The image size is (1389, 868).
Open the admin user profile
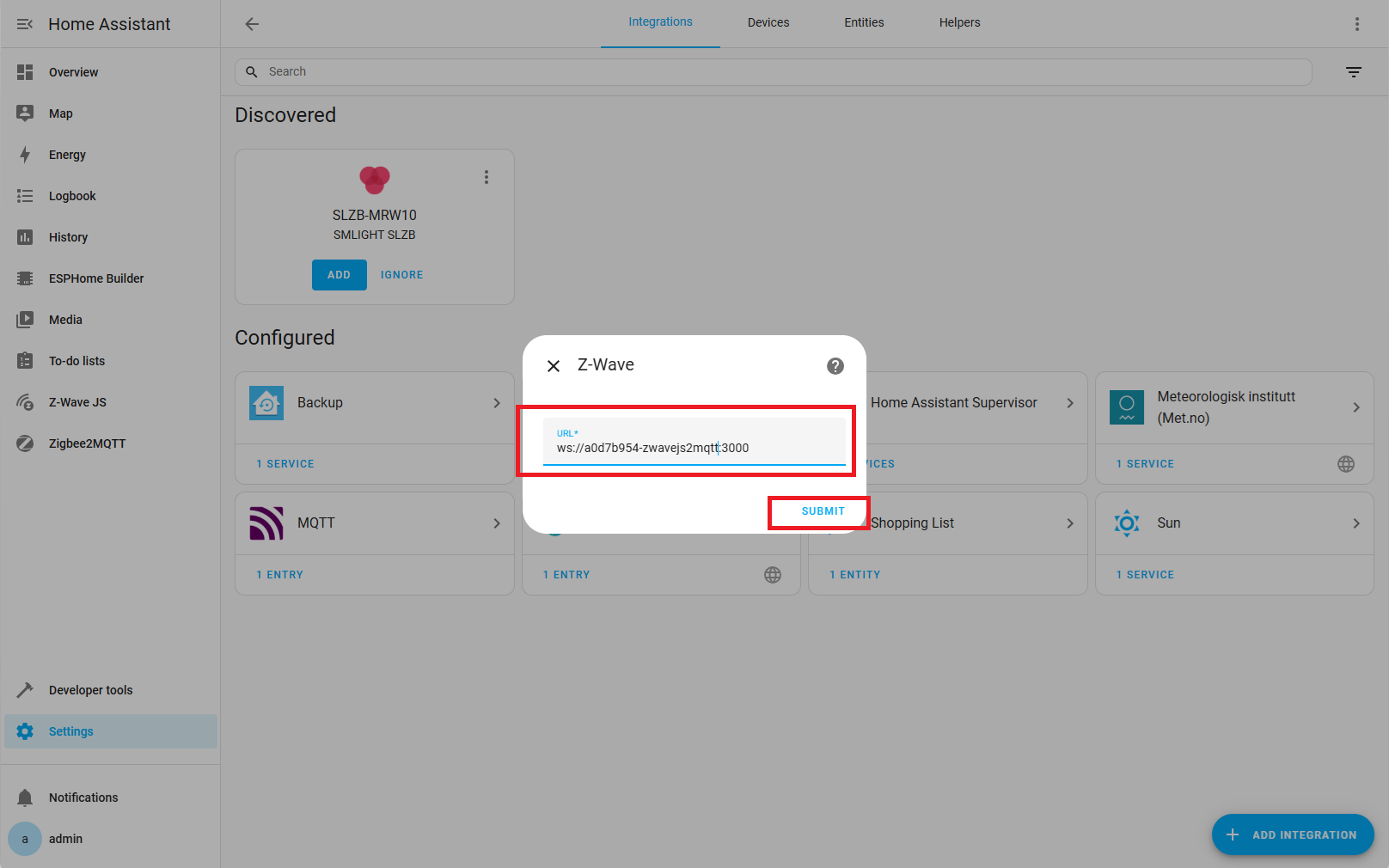click(110, 839)
